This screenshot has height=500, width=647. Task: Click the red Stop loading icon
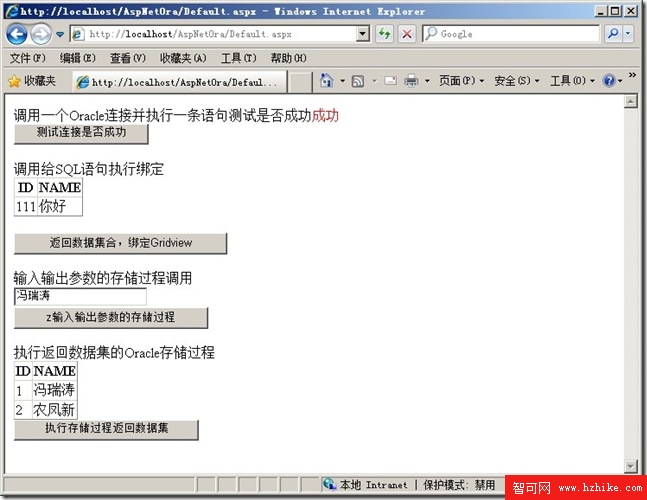407,34
